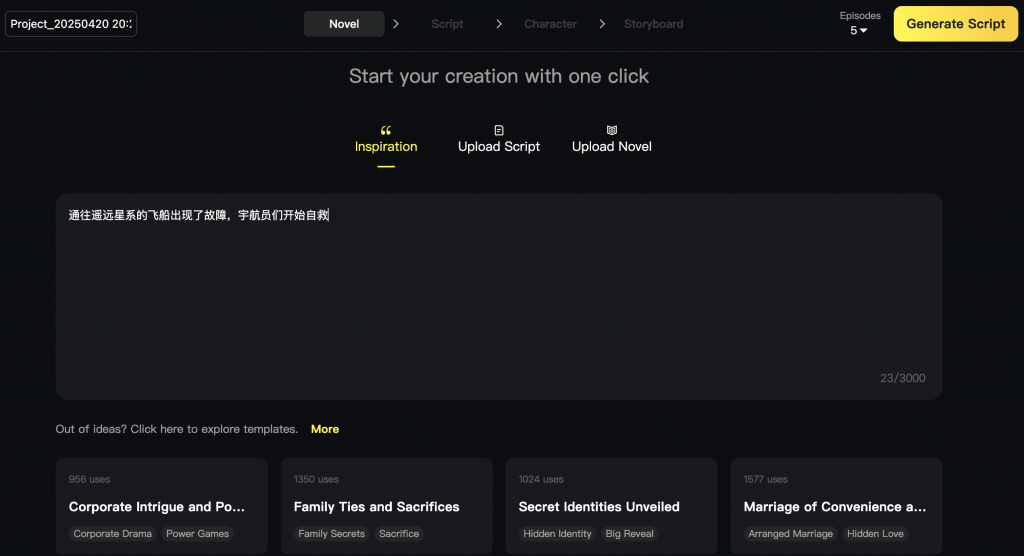1024x556 pixels.
Task: Switch to the Upload Script tab
Action: (x=499, y=146)
